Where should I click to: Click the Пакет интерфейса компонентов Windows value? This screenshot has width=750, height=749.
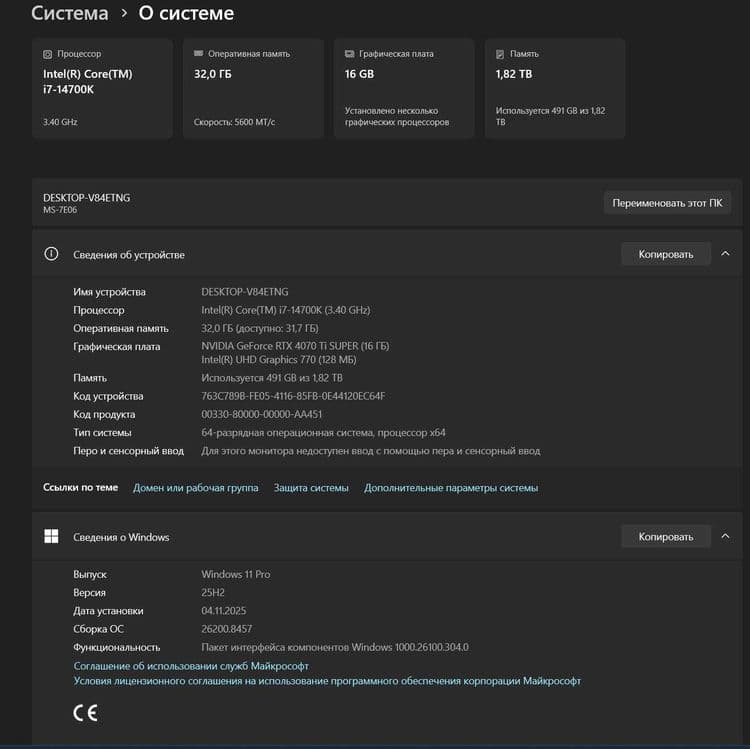(x=335, y=647)
